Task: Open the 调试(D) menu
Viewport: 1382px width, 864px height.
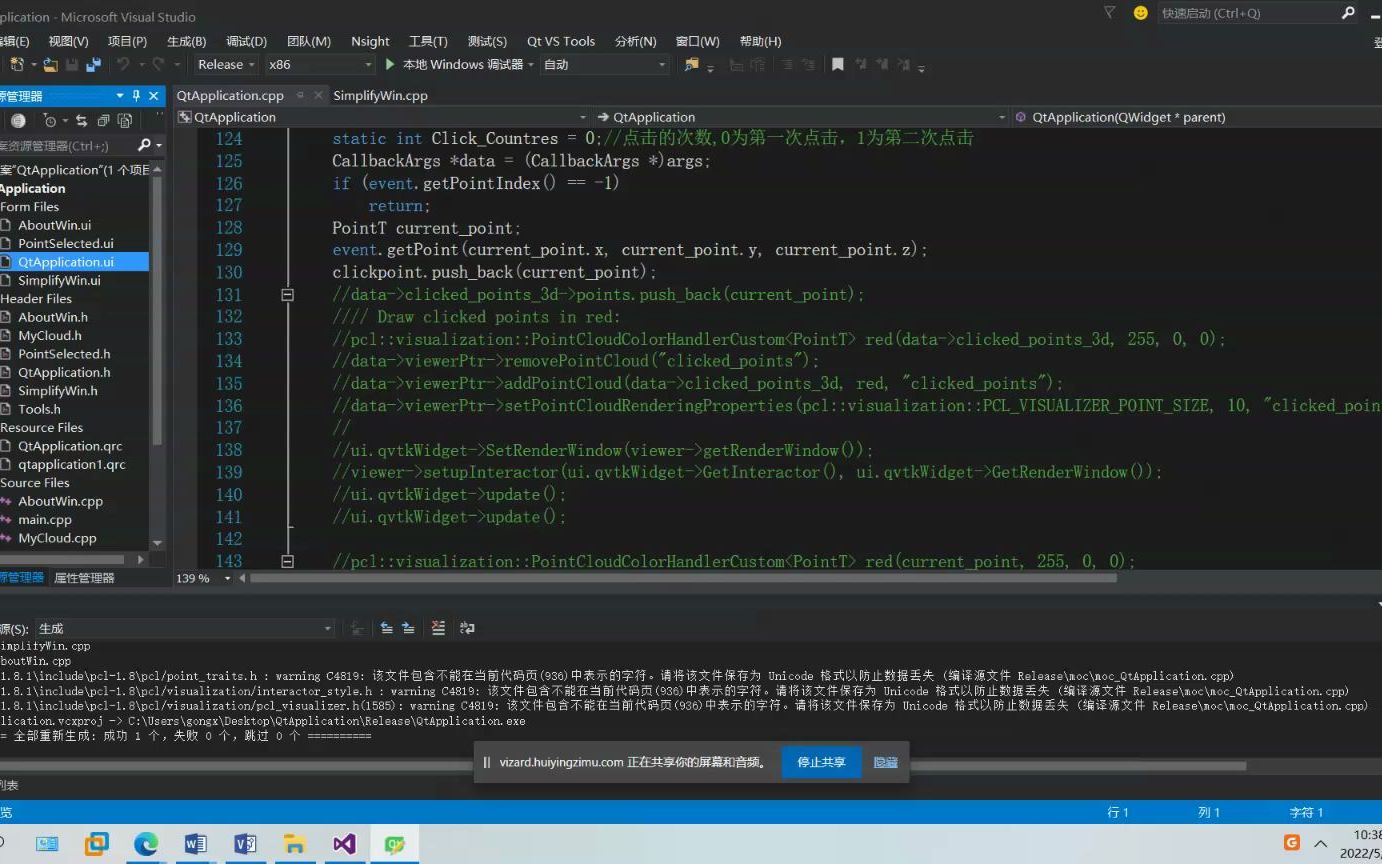Action: click(246, 41)
